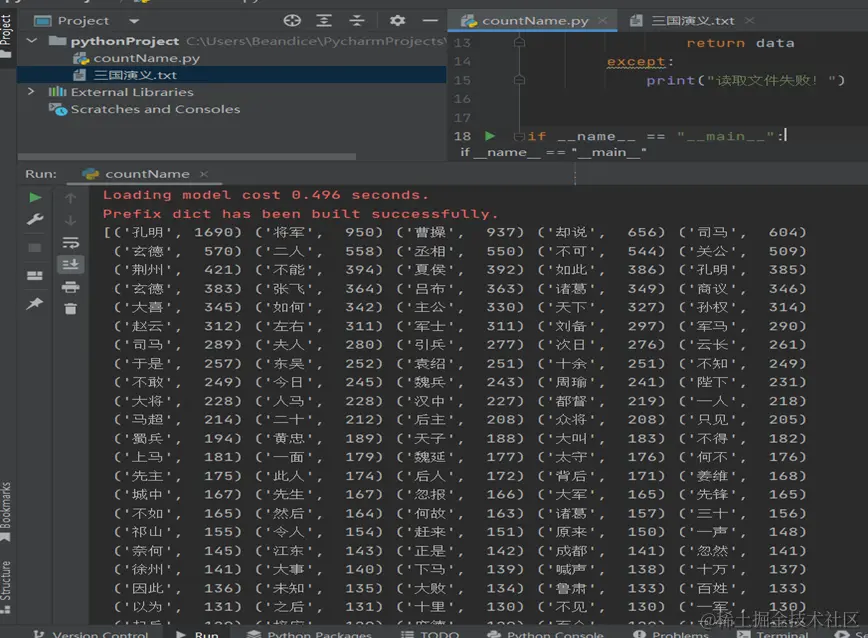Screen dimensions: 868x638
Task: Click the console entry ('孔明', 1690)
Action: click(178, 232)
